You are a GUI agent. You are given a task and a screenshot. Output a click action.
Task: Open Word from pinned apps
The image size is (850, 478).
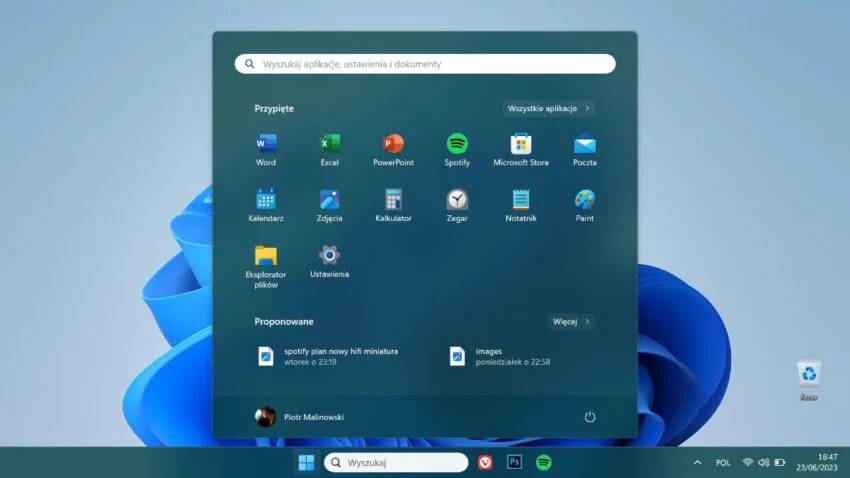pos(266,150)
